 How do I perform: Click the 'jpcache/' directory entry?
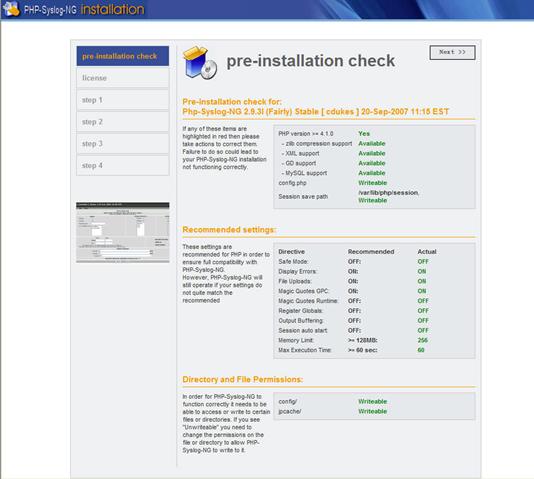[290, 411]
